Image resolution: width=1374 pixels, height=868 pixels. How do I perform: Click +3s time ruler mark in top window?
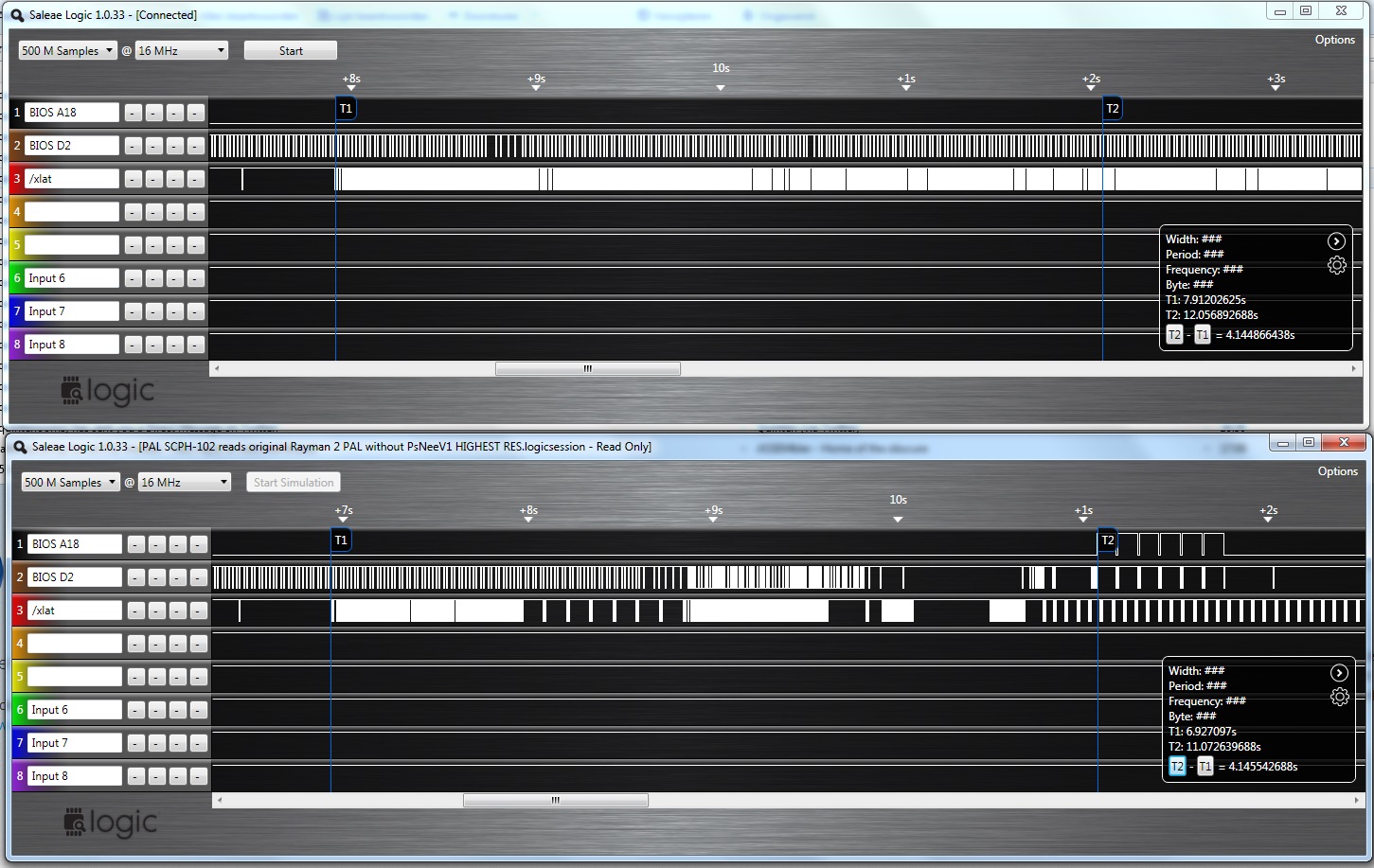point(1276,79)
